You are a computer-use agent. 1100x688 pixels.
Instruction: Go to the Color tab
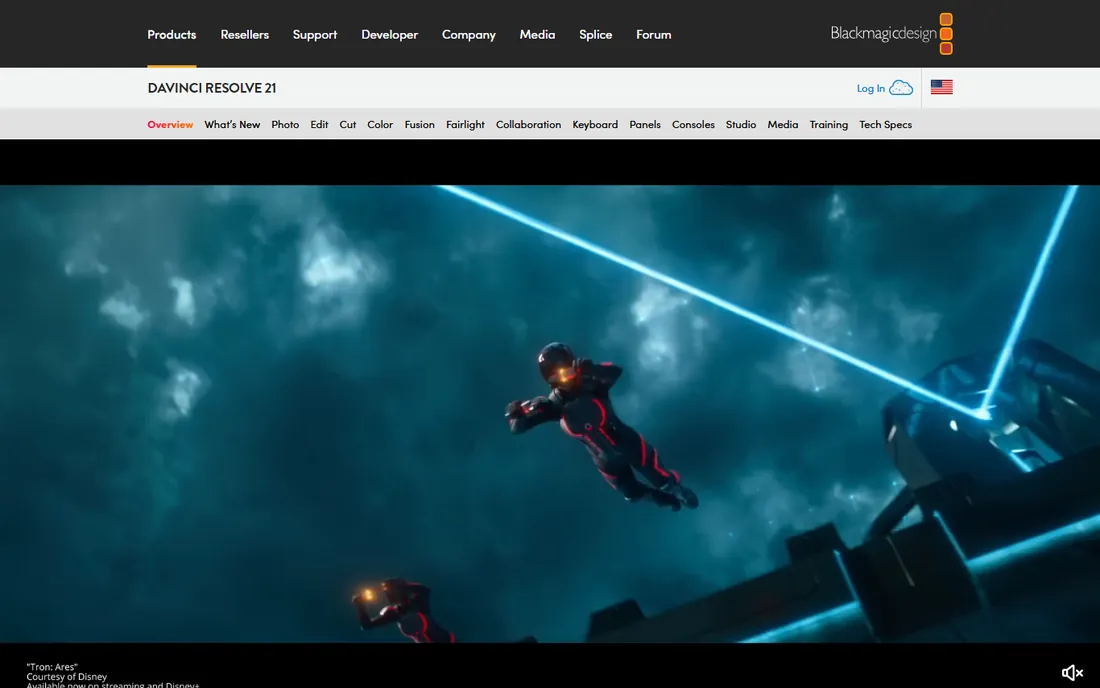pyautogui.click(x=380, y=124)
